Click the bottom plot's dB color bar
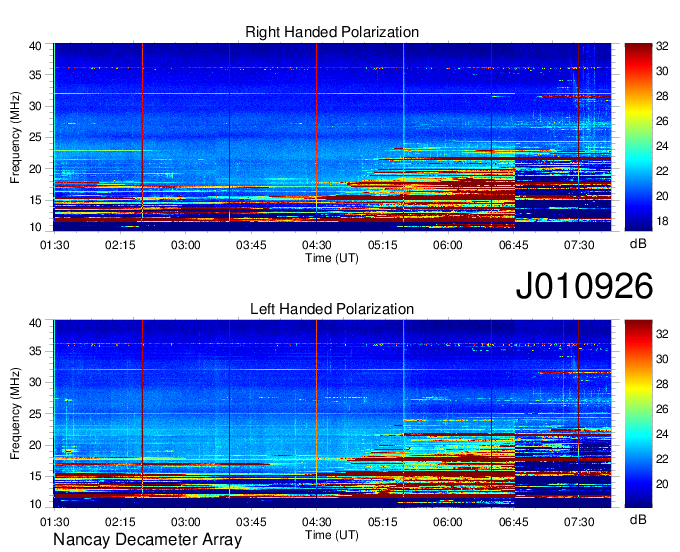Screen dimensions: 680x552 point(638,414)
